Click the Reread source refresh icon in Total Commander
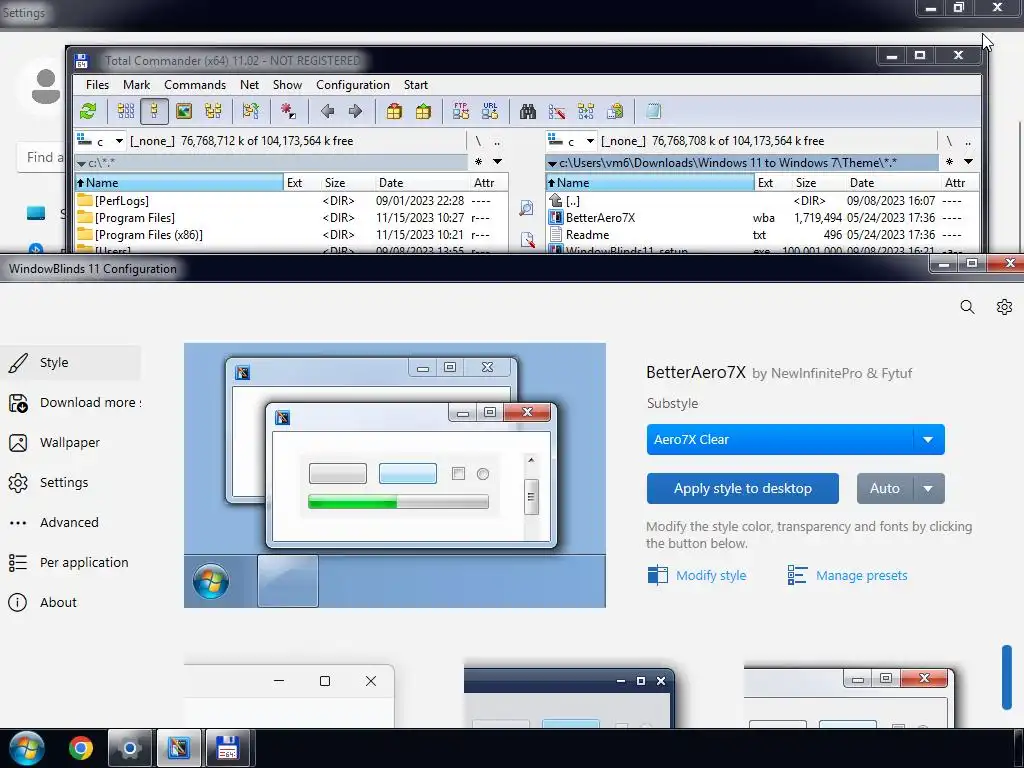 tap(88, 111)
